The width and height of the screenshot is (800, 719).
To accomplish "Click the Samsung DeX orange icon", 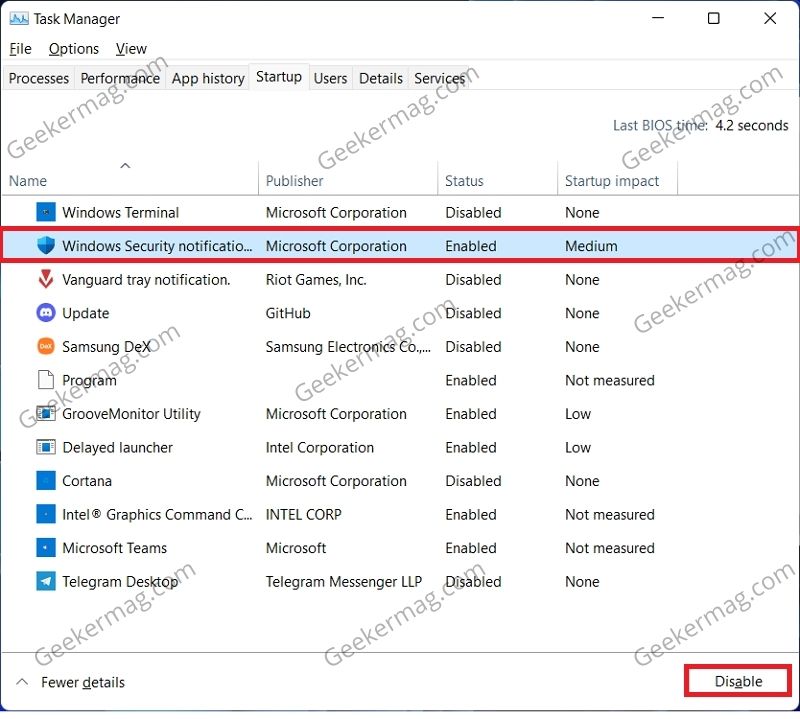I will pos(46,346).
